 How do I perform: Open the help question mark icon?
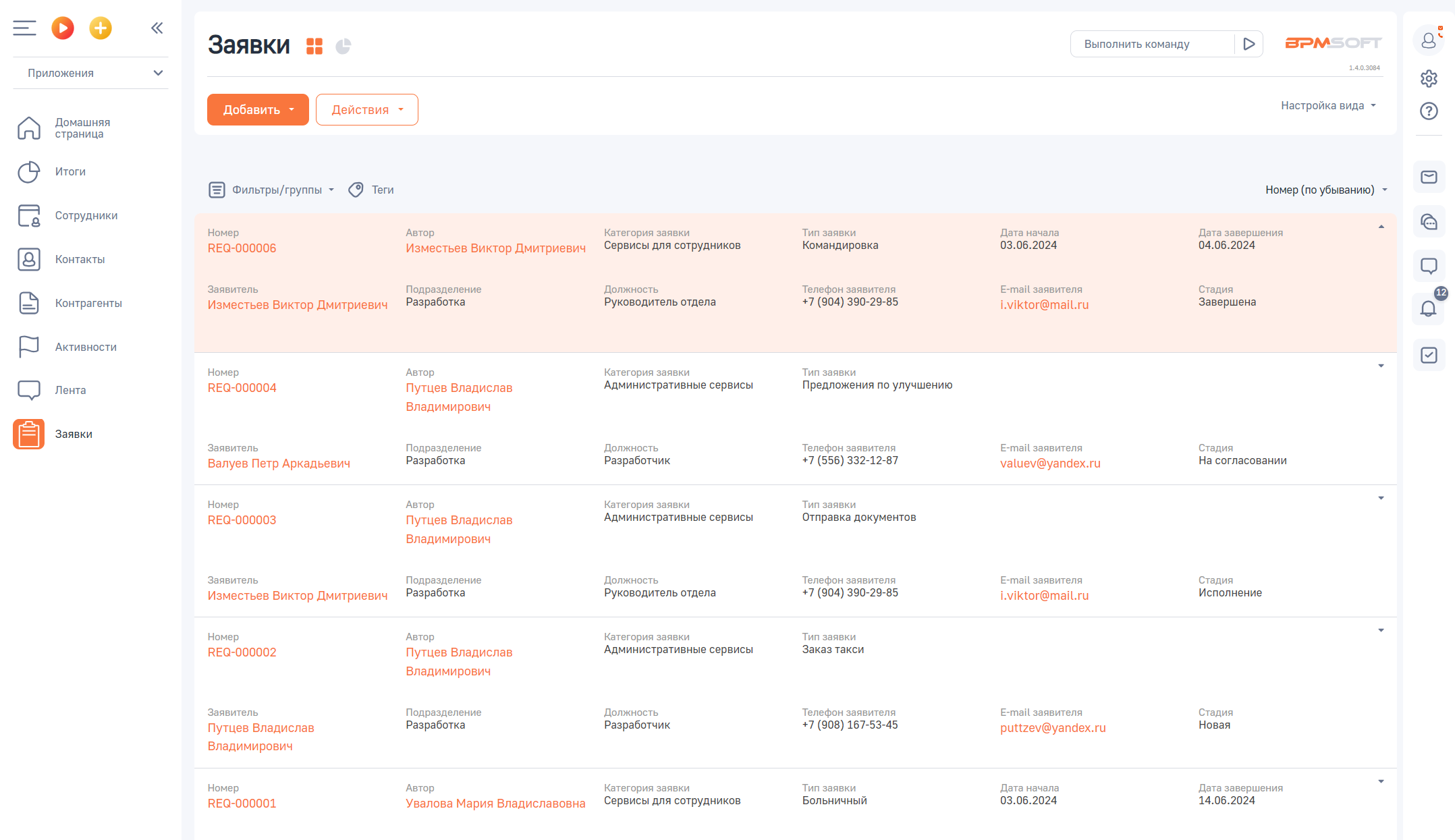coord(1429,111)
